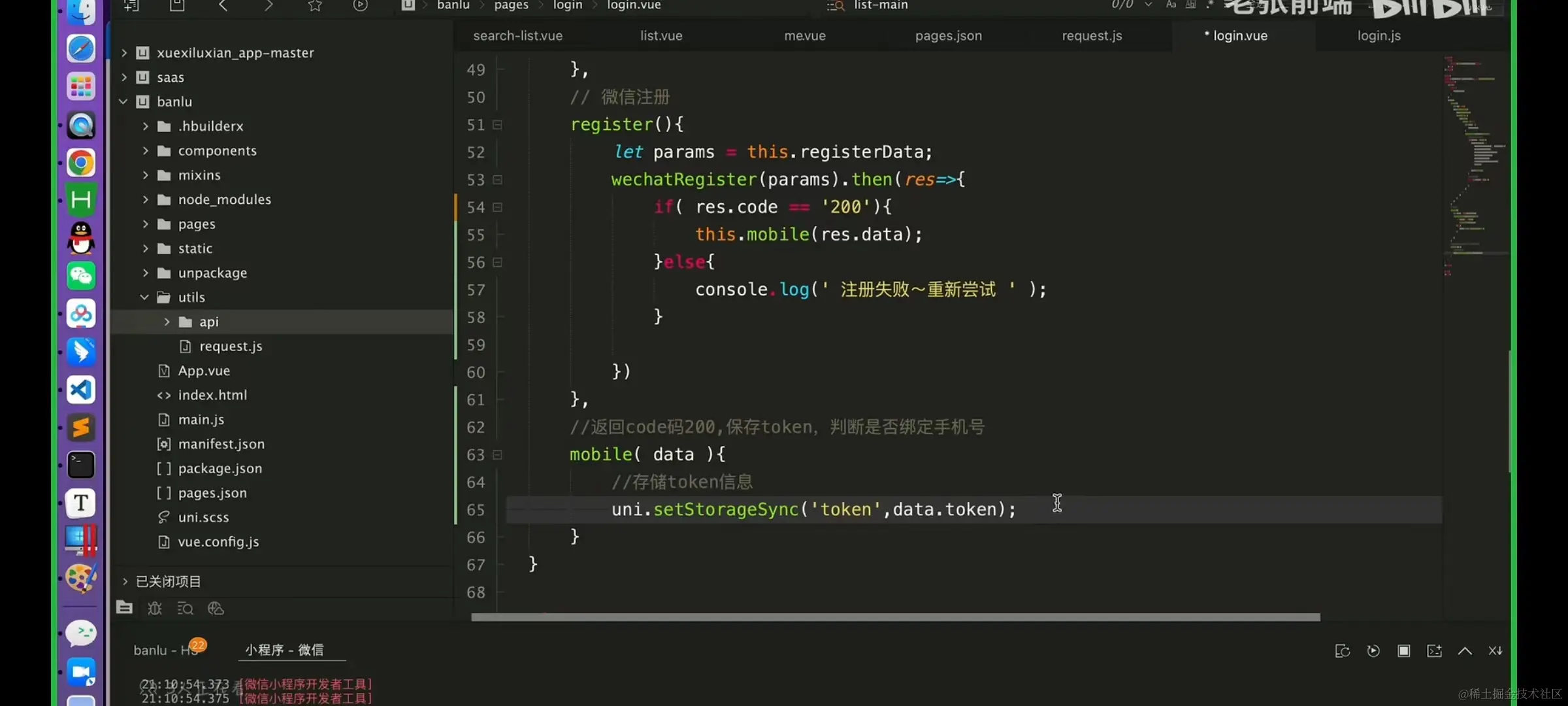
Task: Stop the running console process
Action: (1403, 651)
